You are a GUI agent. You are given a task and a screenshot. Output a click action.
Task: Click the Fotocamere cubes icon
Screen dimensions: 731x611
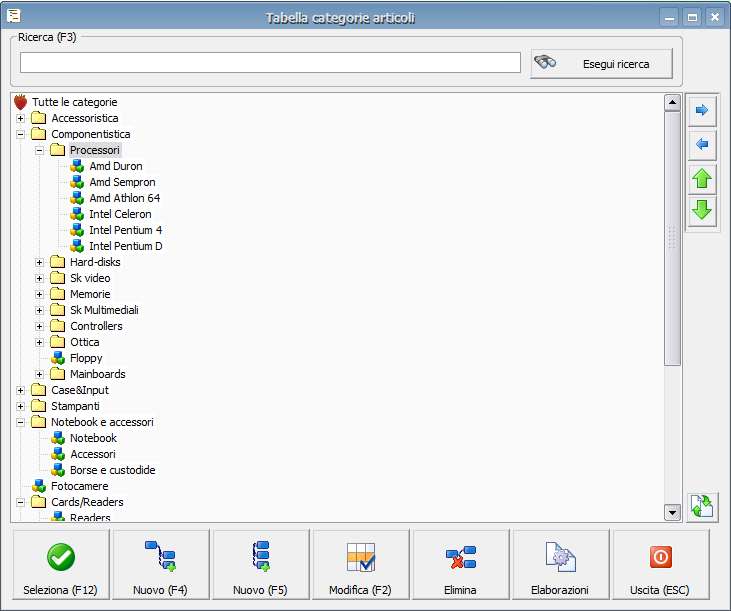[x=39, y=486]
